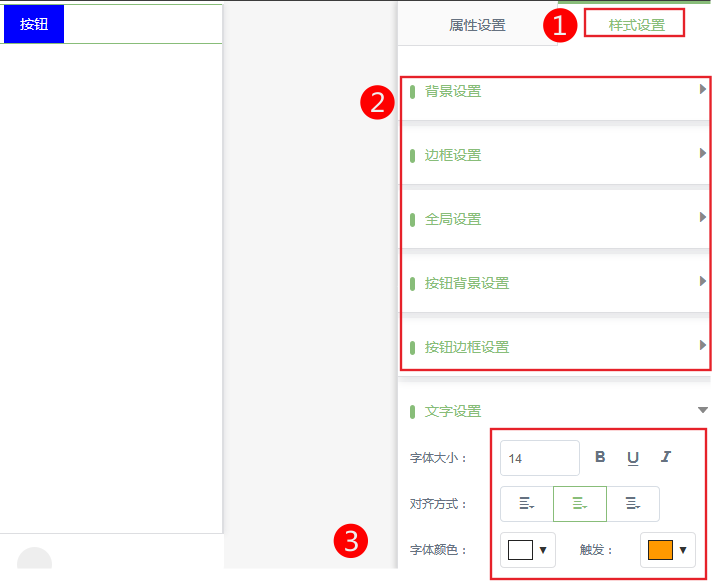Image resolution: width=712 pixels, height=581 pixels.
Task: Toggle underline text formatting
Action: [633, 457]
